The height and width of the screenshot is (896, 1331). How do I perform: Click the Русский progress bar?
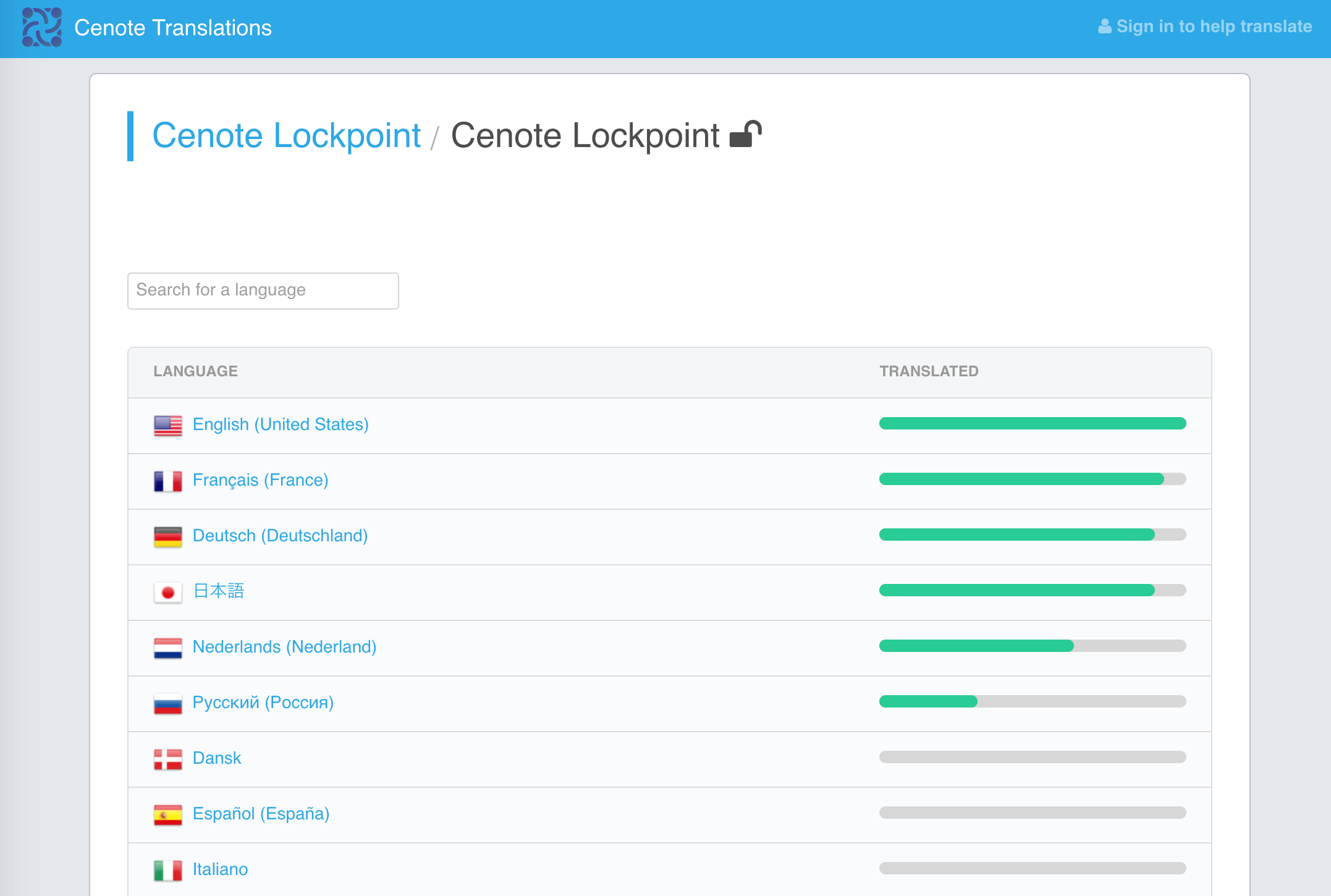(x=1033, y=701)
